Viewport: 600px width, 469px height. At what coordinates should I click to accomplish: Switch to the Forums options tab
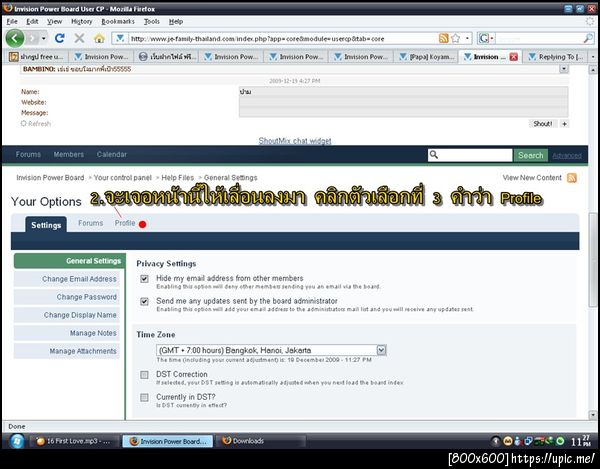click(90, 223)
